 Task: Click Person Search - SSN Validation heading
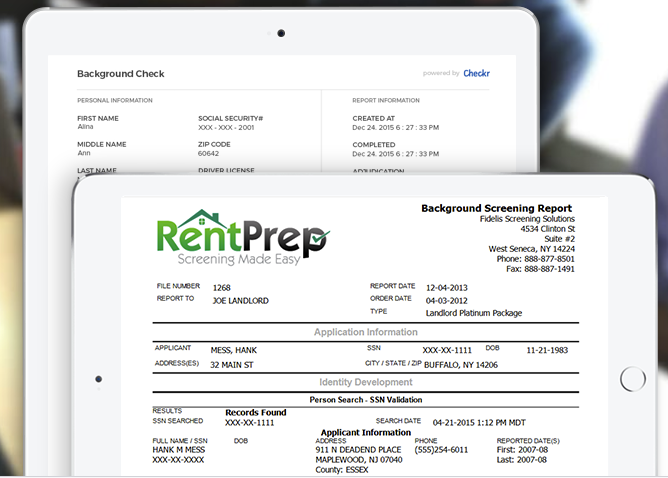point(366,400)
